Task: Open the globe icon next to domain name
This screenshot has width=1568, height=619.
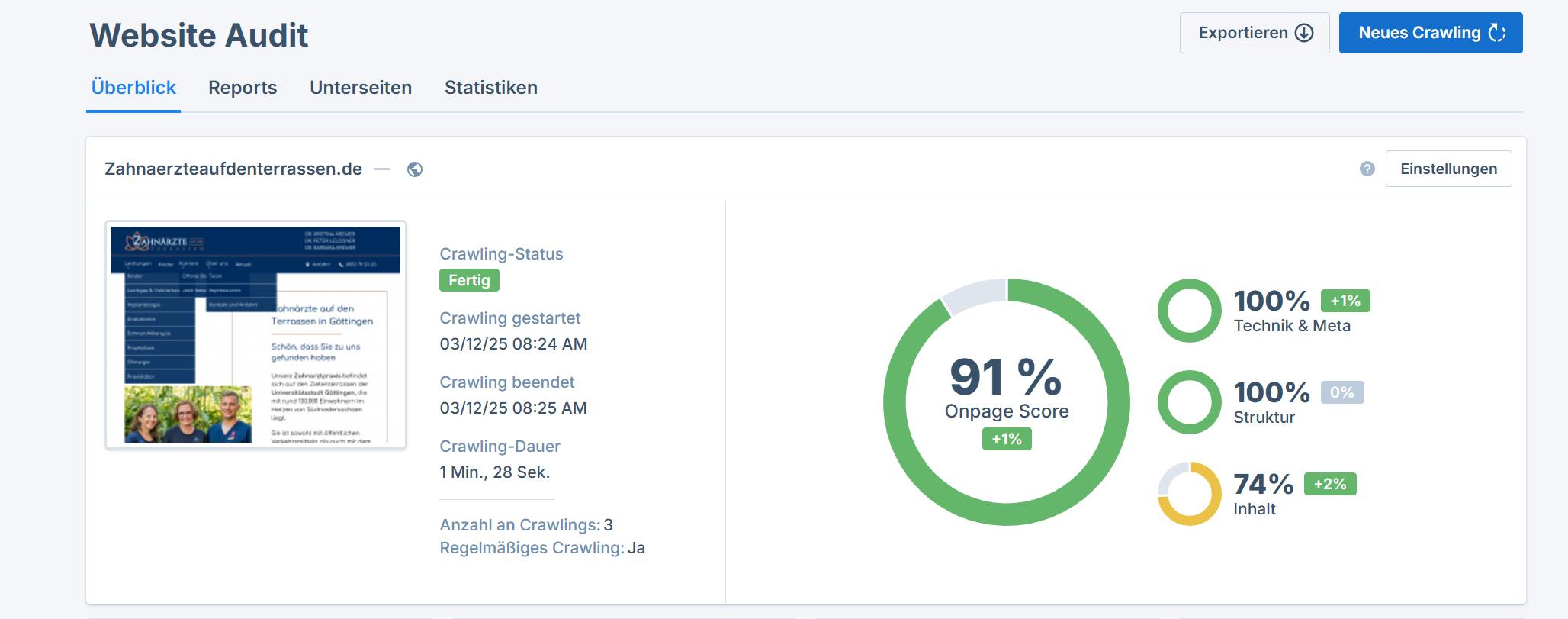Action: 415,169
